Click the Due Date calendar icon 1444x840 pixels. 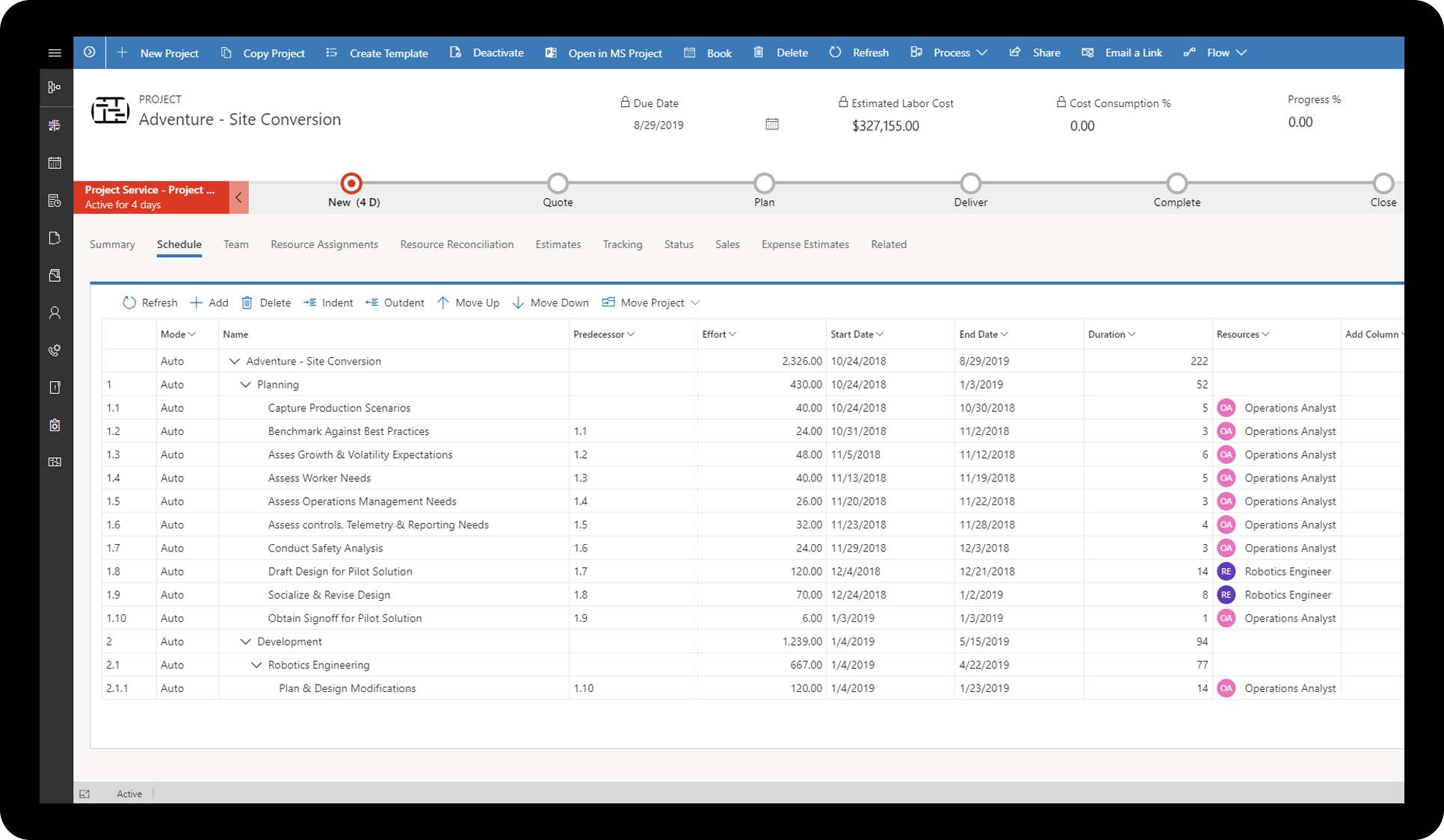pos(772,124)
